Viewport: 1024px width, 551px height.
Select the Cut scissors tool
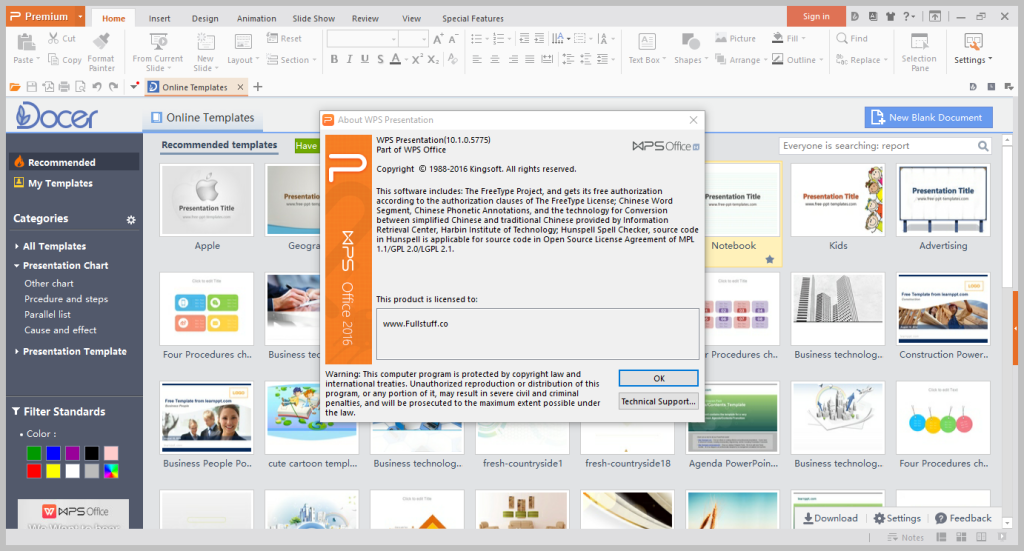(x=53, y=39)
